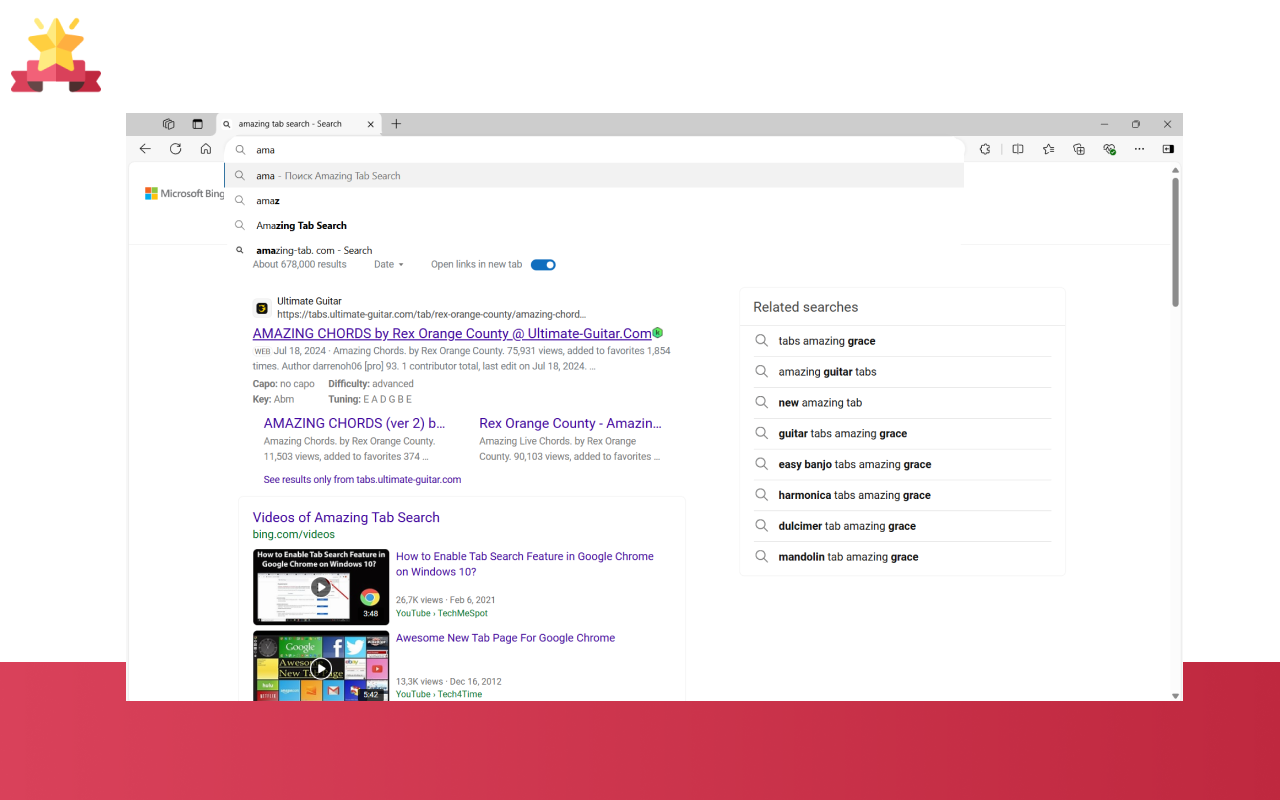This screenshot has height=800, width=1280.
Task: Click the scrollbar up arrow
Action: [x=1175, y=171]
